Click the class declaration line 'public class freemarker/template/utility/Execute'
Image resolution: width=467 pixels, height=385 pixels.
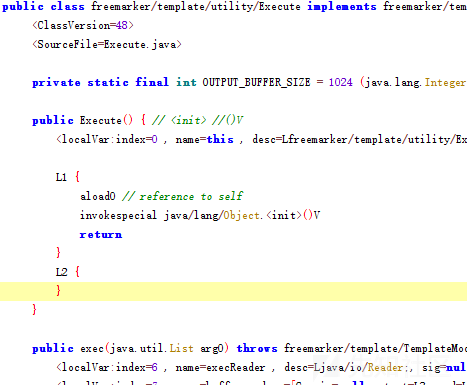[x=151, y=7]
